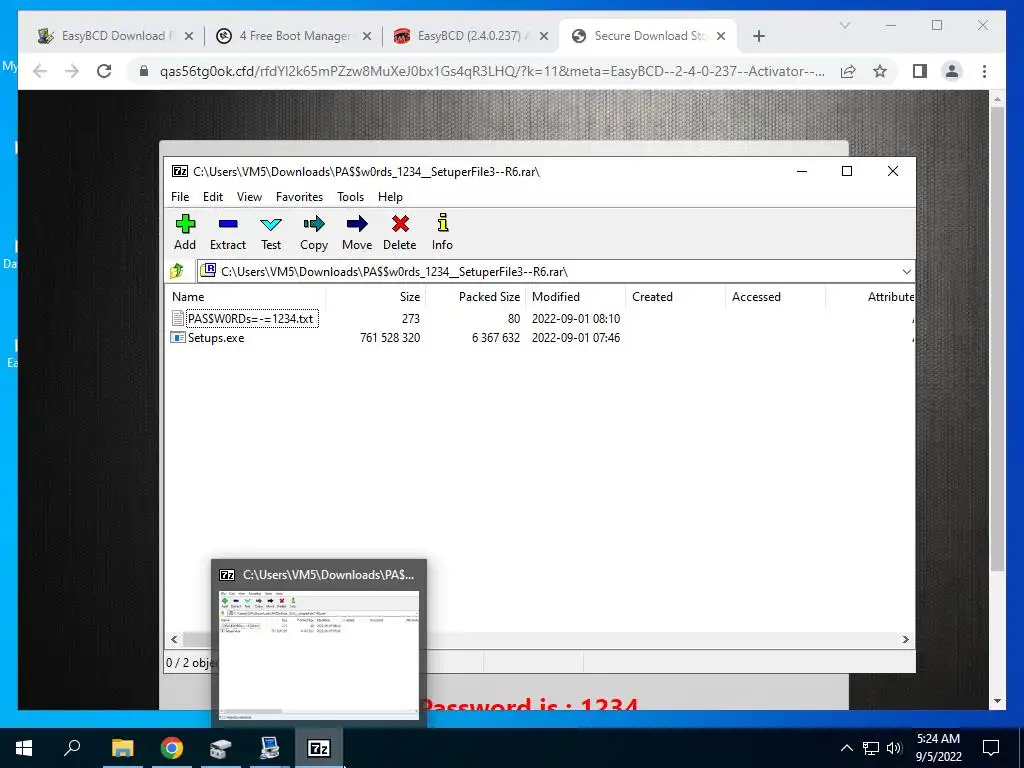This screenshot has height=768, width=1024.
Task: Switch to the EasyBCD (2.4.0.237) tab
Action: coord(470,36)
